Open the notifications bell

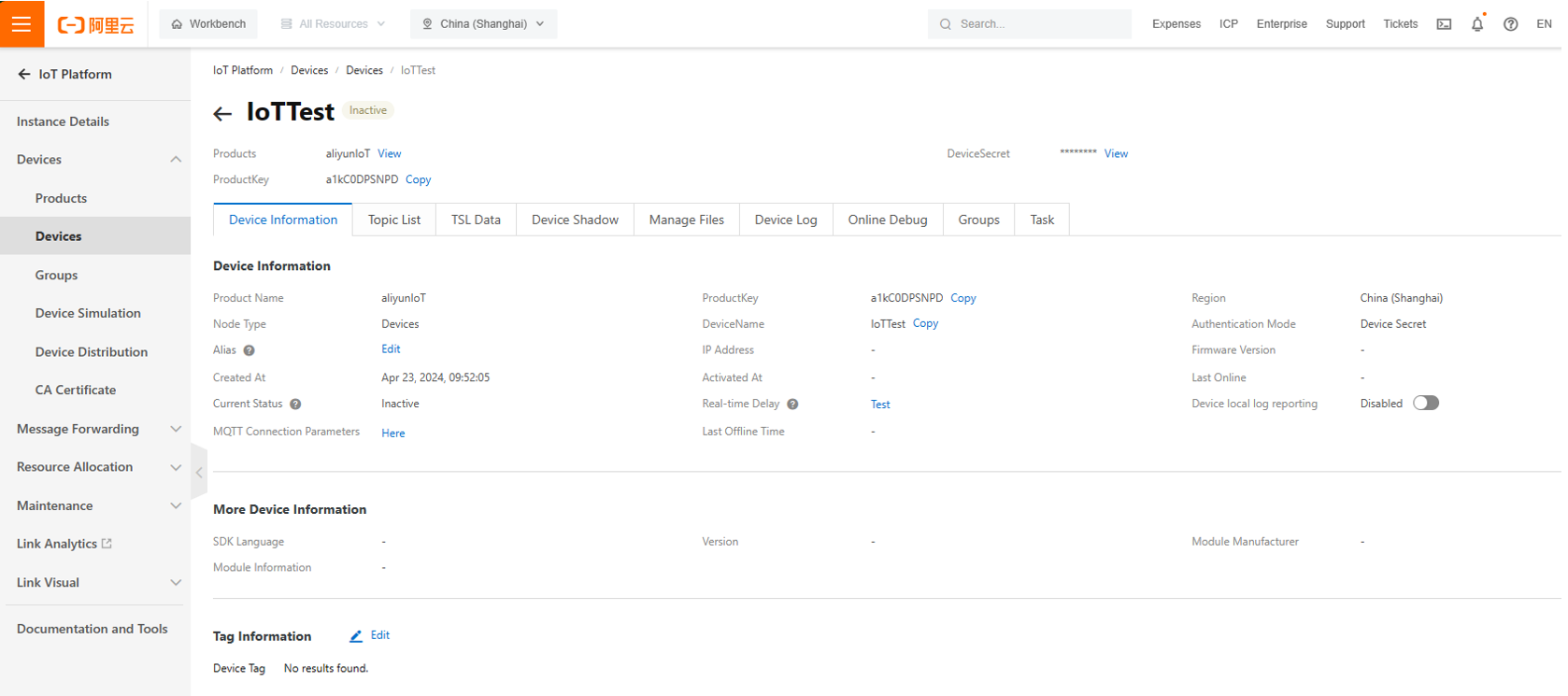1476,24
